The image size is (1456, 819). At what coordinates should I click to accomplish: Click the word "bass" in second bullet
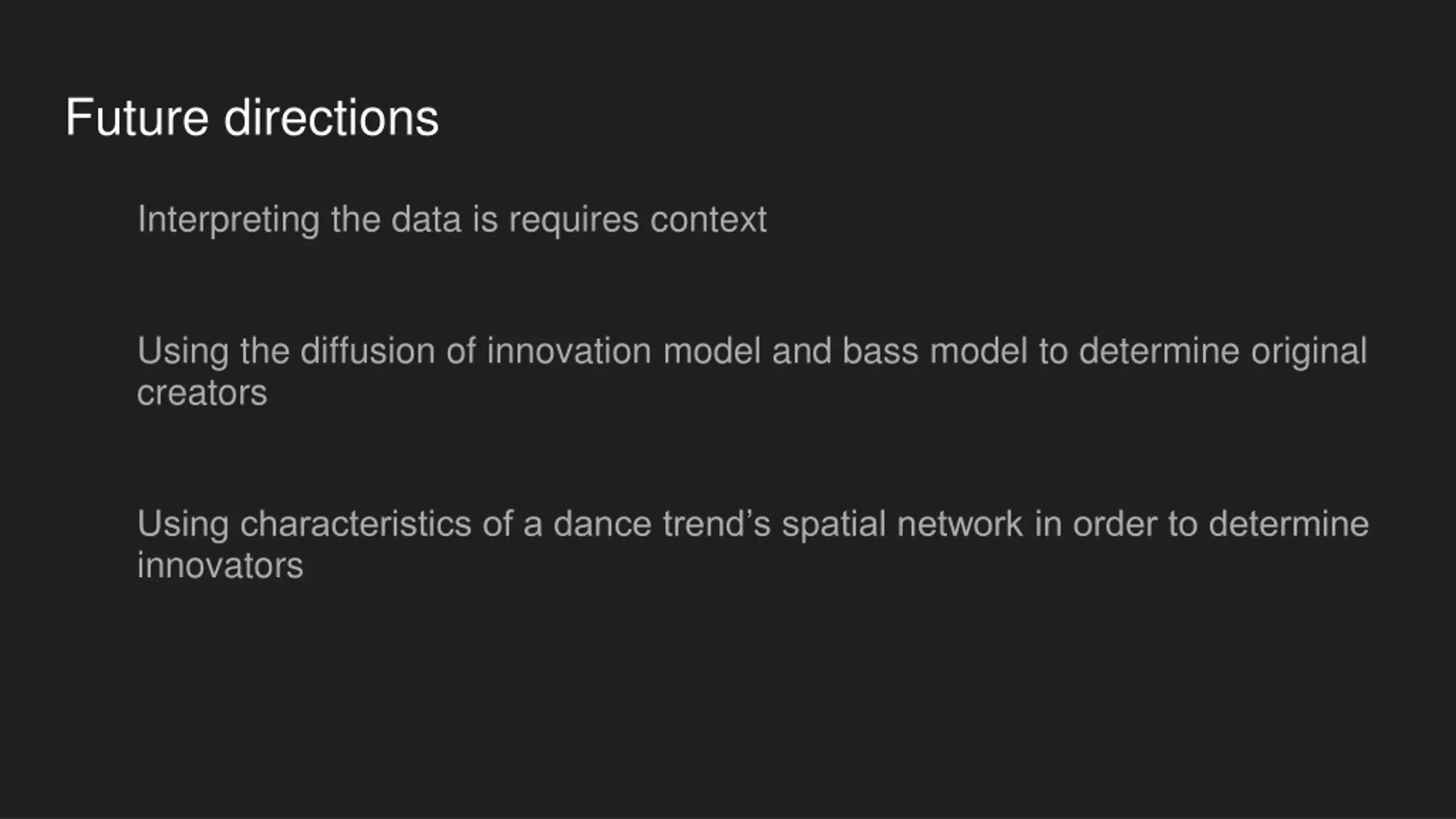(x=880, y=350)
